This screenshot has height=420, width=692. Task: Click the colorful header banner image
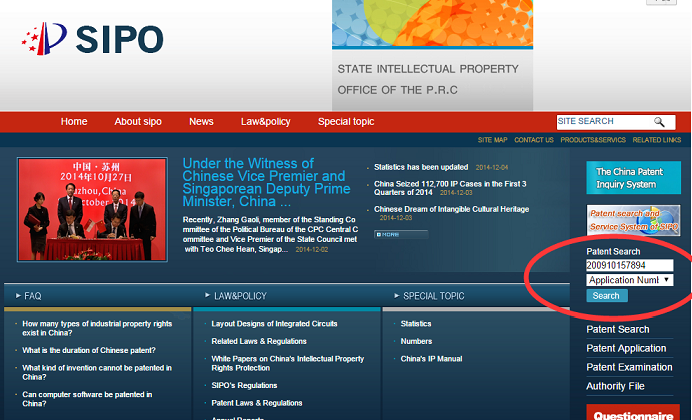[432, 23]
